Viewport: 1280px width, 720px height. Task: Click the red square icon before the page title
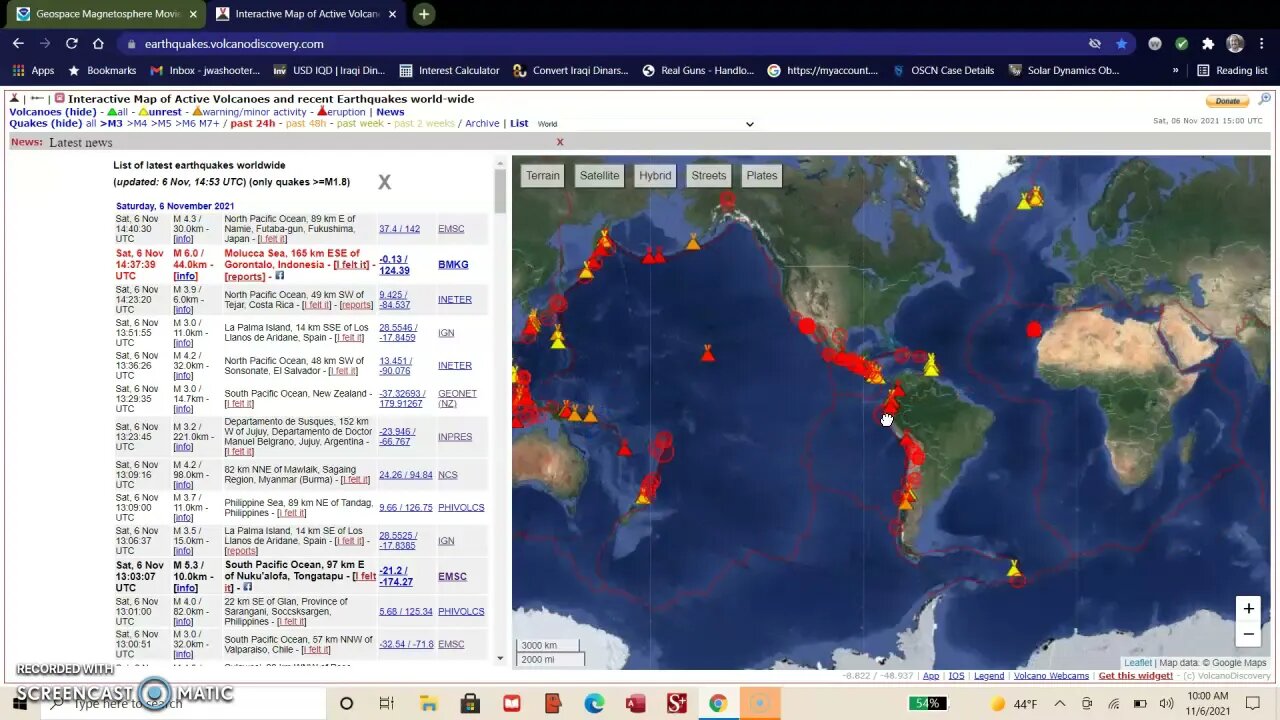pyautogui.click(x=60, y=98)
